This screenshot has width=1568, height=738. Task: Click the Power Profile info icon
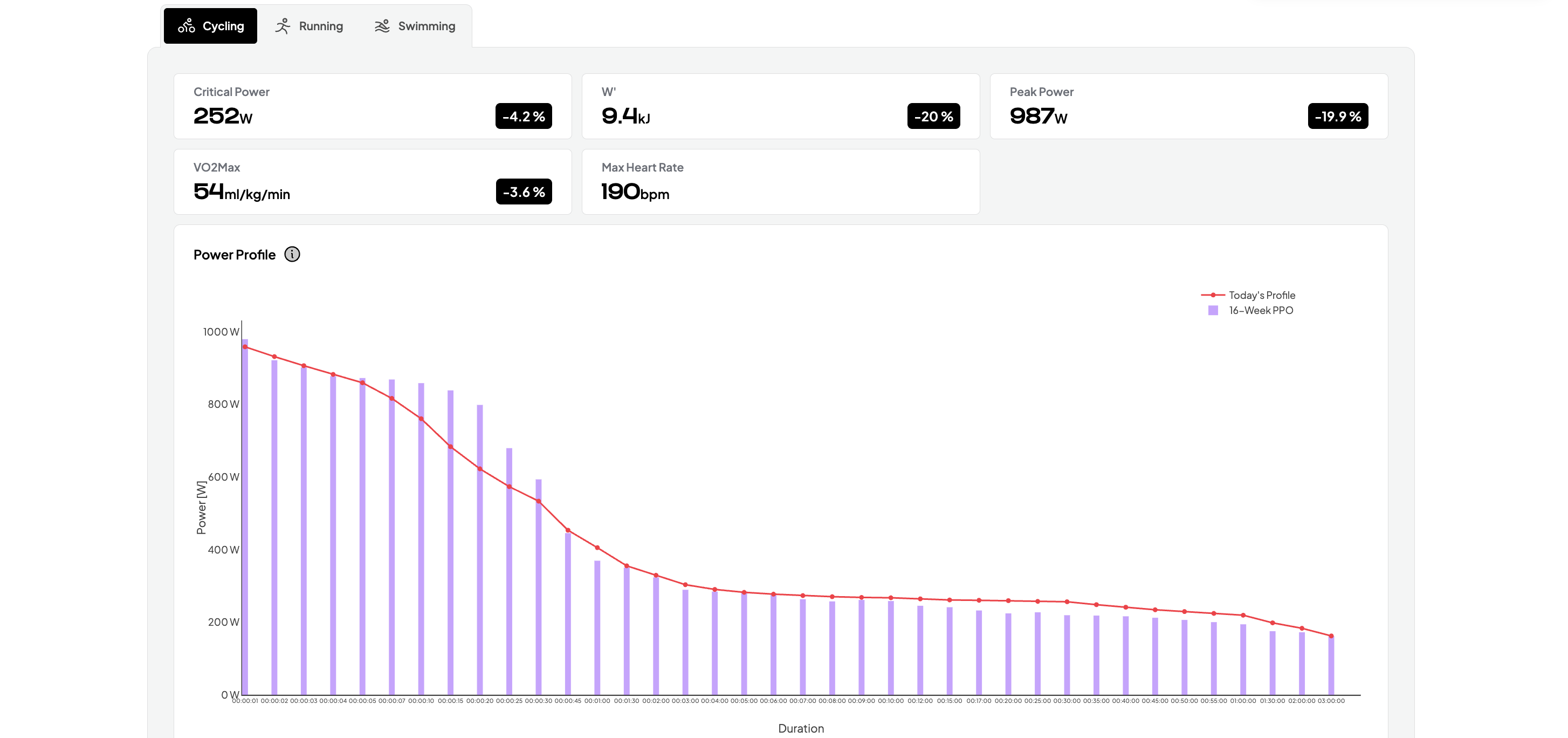pyautogui.click(x=292, y=255)
